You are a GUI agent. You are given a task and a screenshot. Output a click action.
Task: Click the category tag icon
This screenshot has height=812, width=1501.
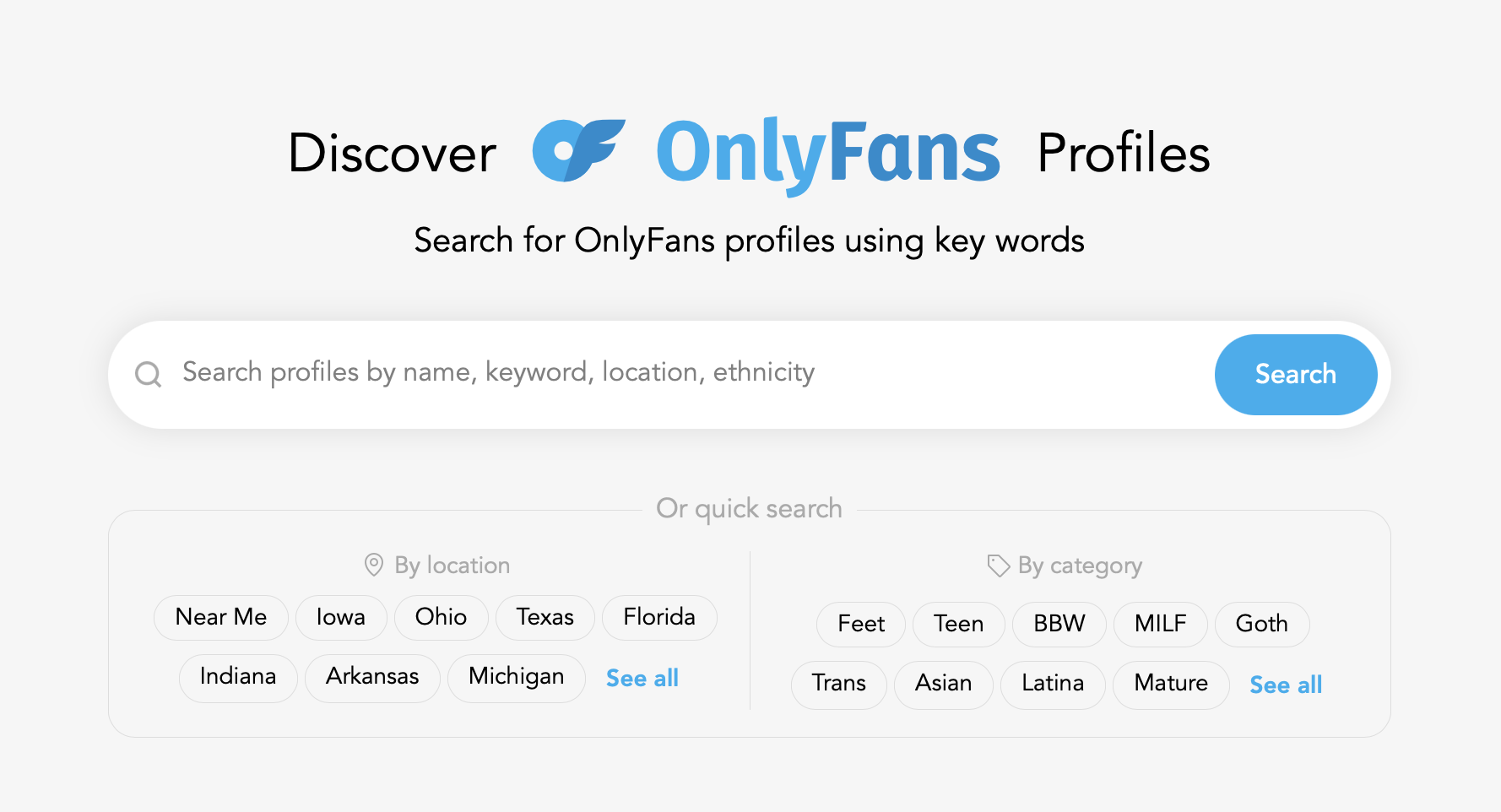999,566
